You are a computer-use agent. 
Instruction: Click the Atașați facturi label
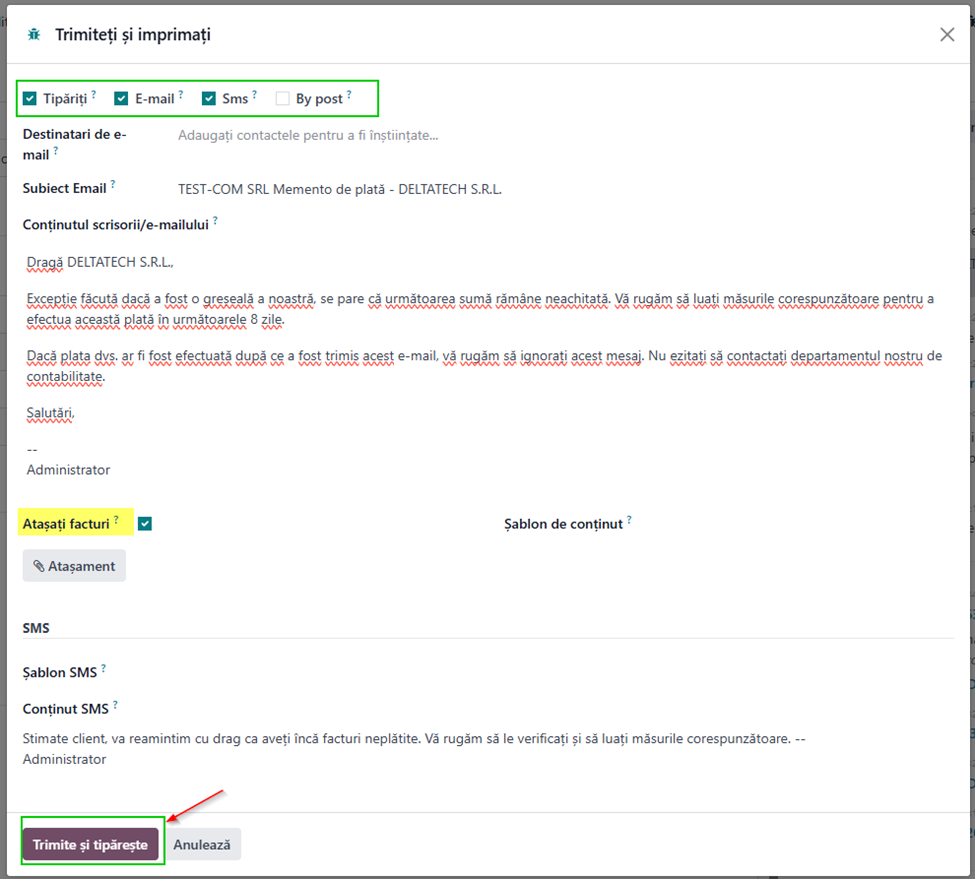tap(66, 524)
